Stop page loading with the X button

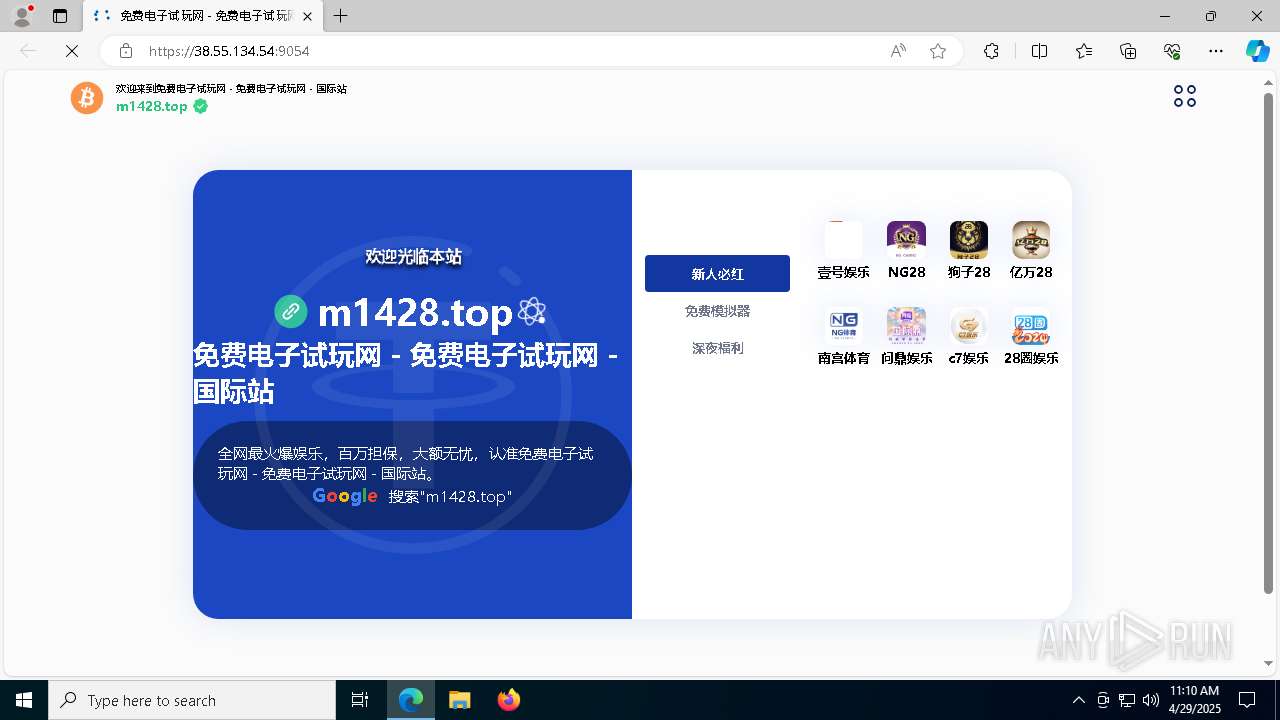coord(72,51)
